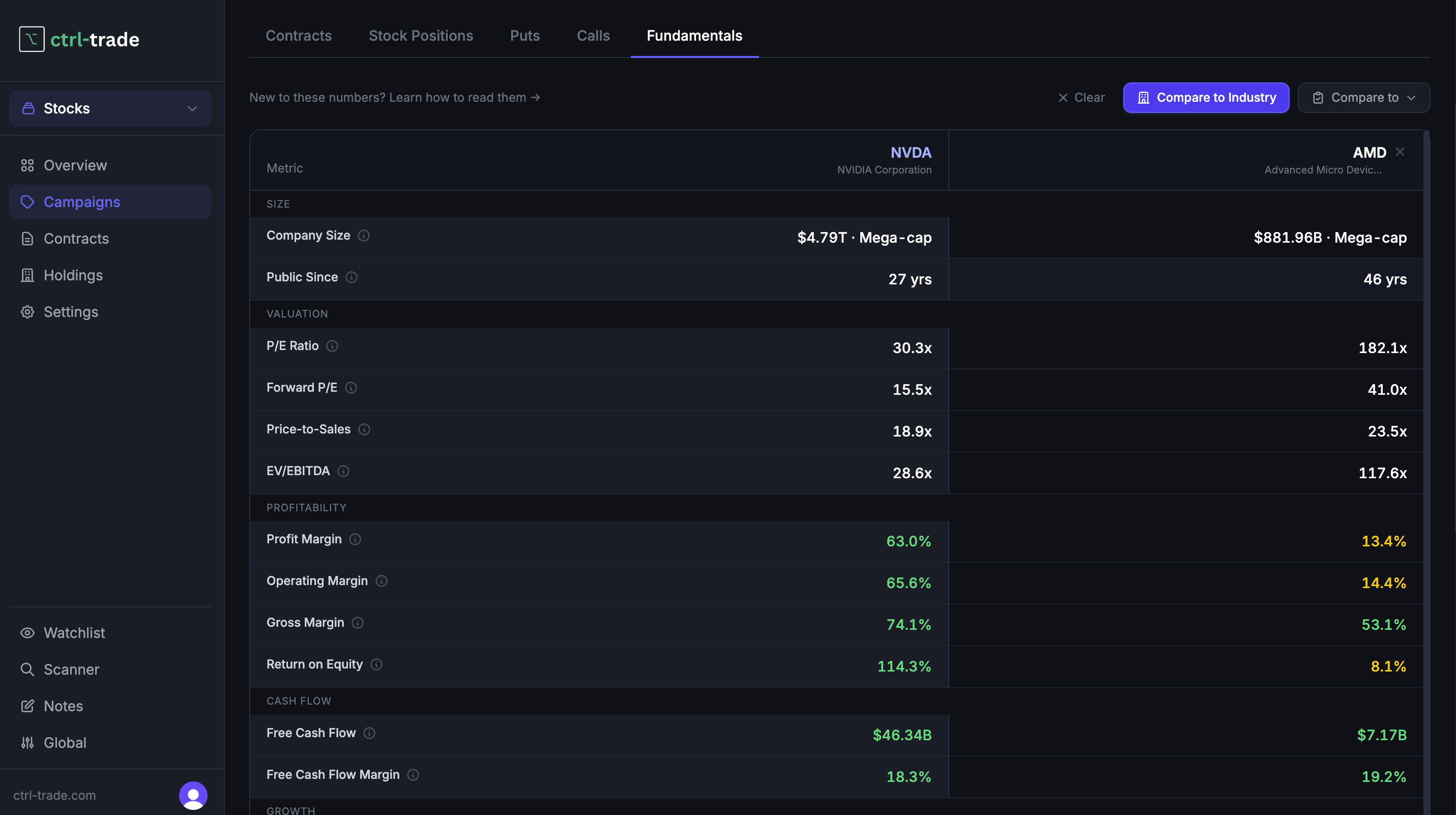
Task: Show info for Forward P/E
Action: (351, 388)
